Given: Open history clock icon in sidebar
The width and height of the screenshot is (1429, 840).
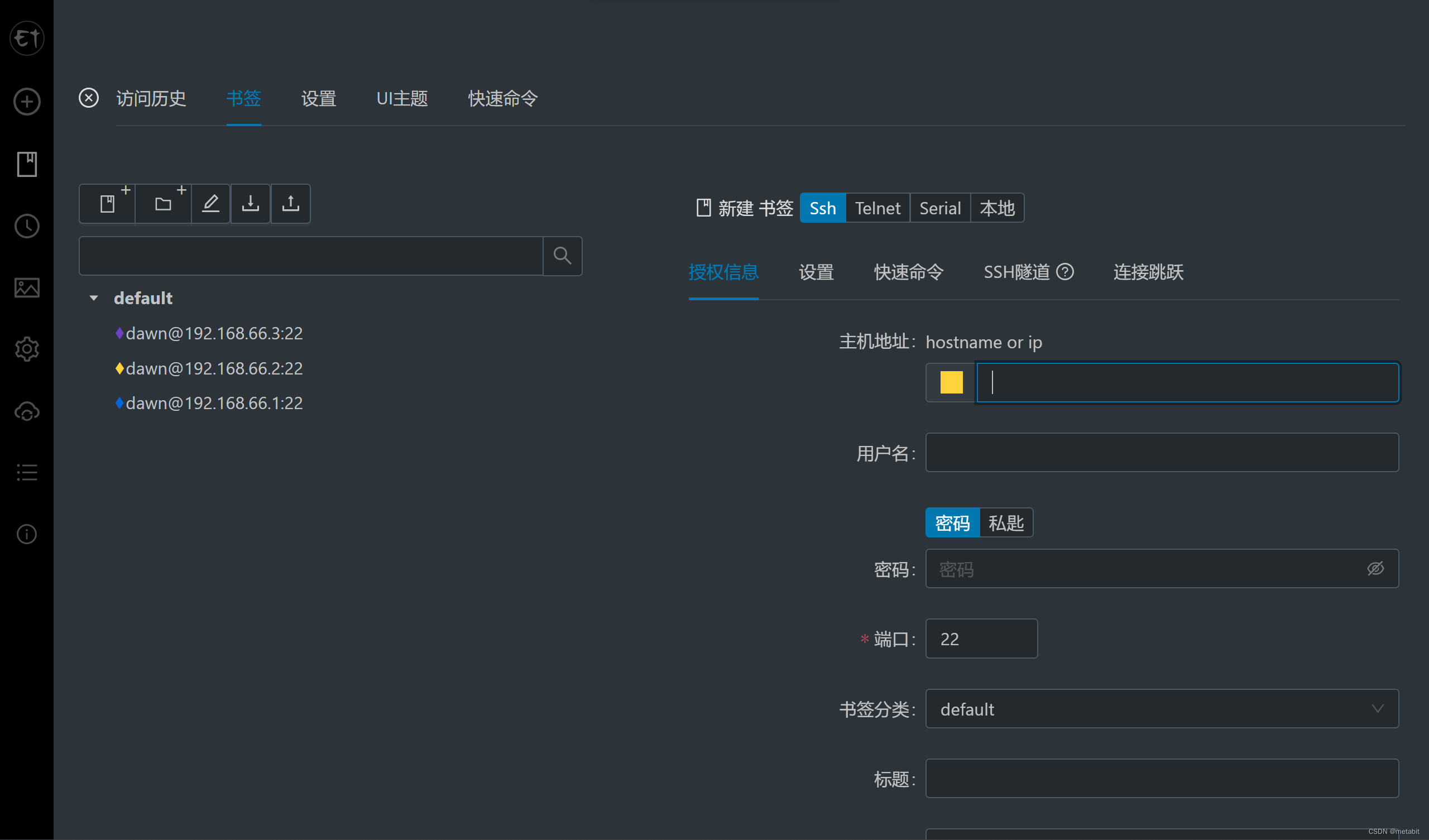Looking at the screenshot, I should 27,225.
